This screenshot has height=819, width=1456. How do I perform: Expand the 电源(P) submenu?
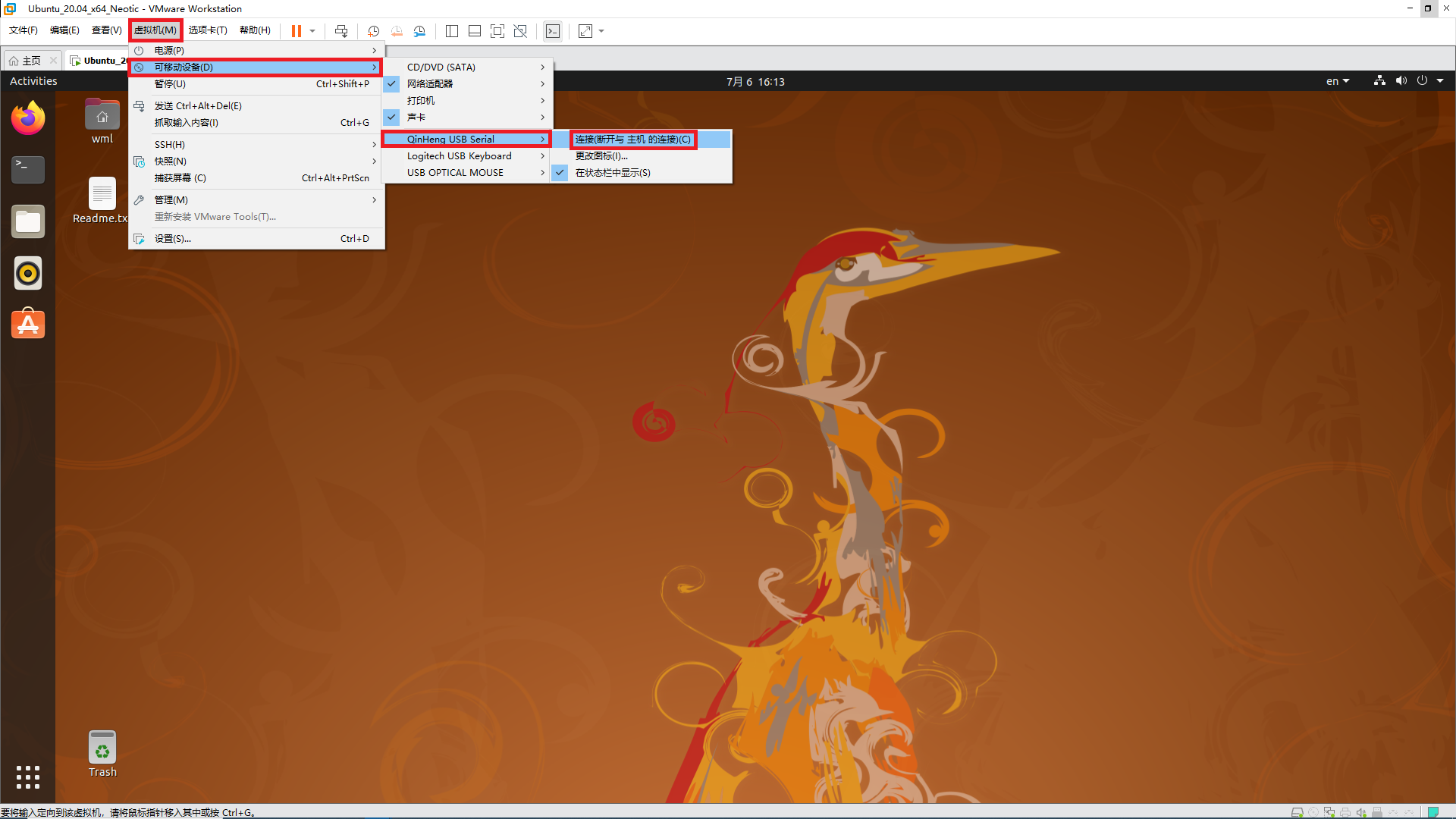[x=256, y=51]
